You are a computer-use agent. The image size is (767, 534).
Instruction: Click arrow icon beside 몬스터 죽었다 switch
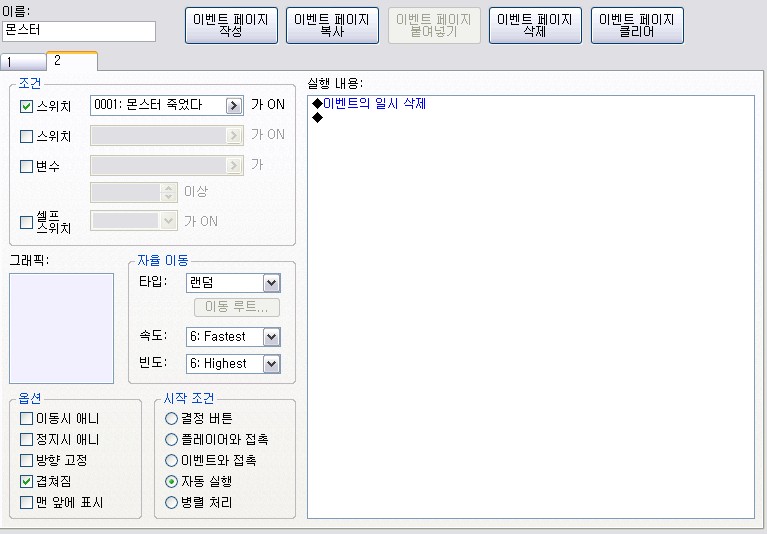(x=234, y=105)
